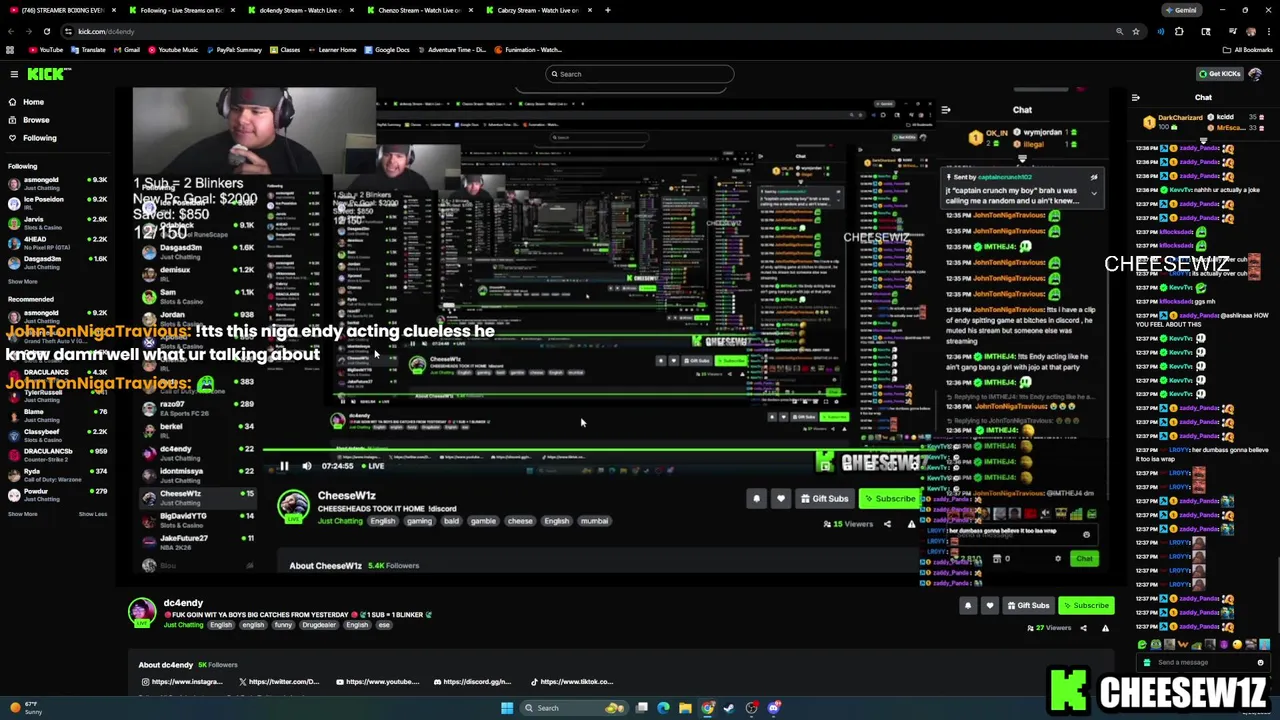Open Windows Start button

(507, 708)
